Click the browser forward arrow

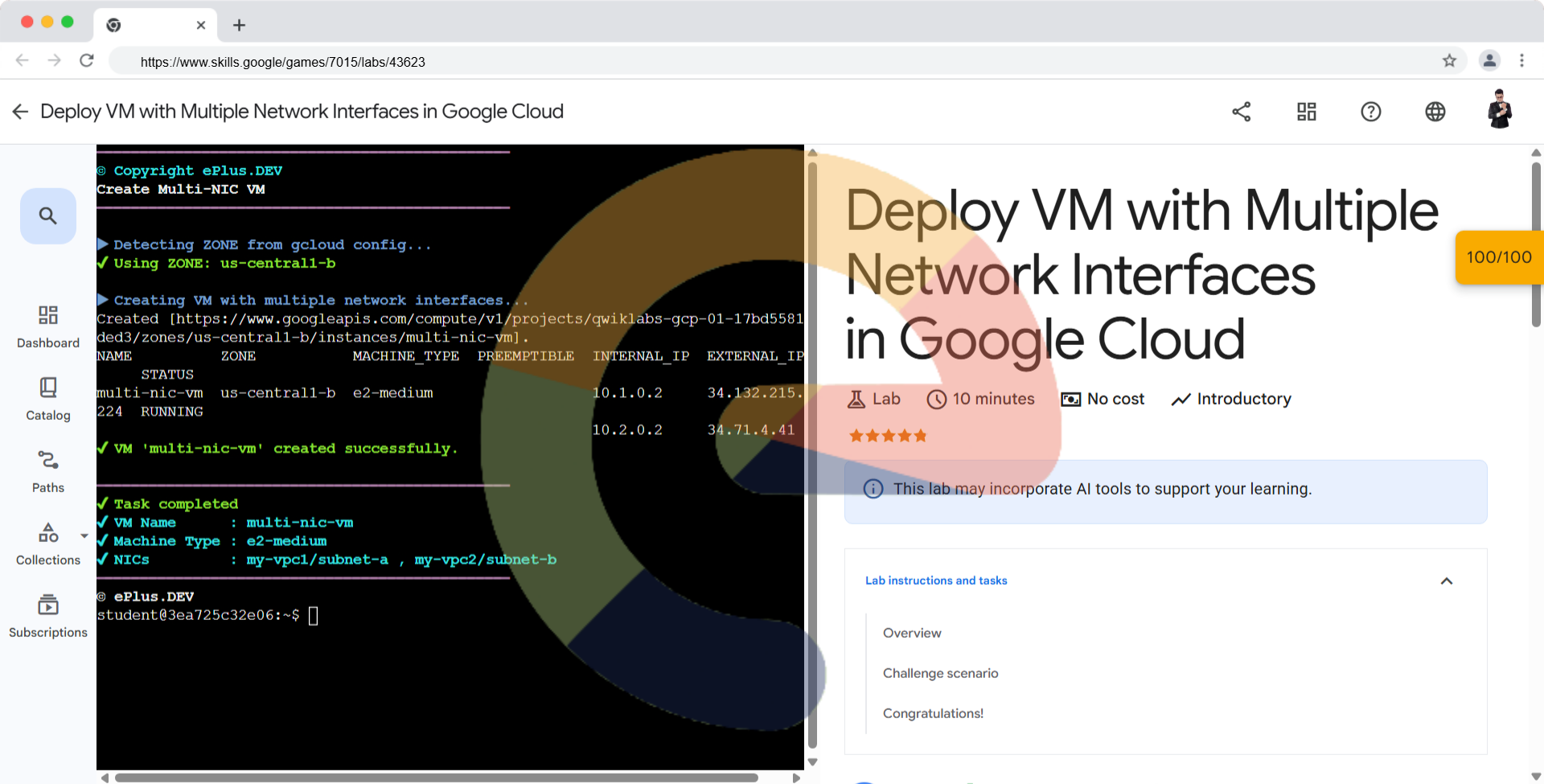[x=54, y=60]
